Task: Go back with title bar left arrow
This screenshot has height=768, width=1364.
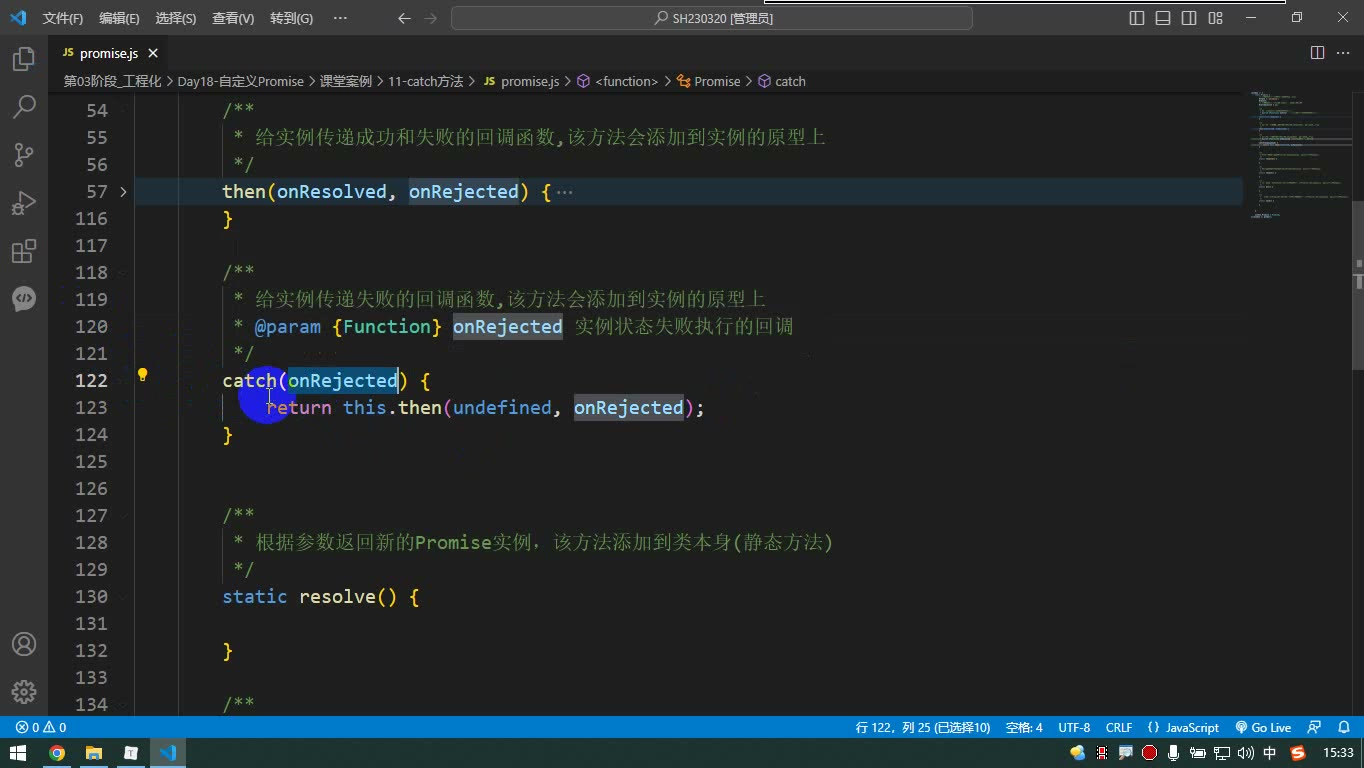Action: [x=404, y=18]
